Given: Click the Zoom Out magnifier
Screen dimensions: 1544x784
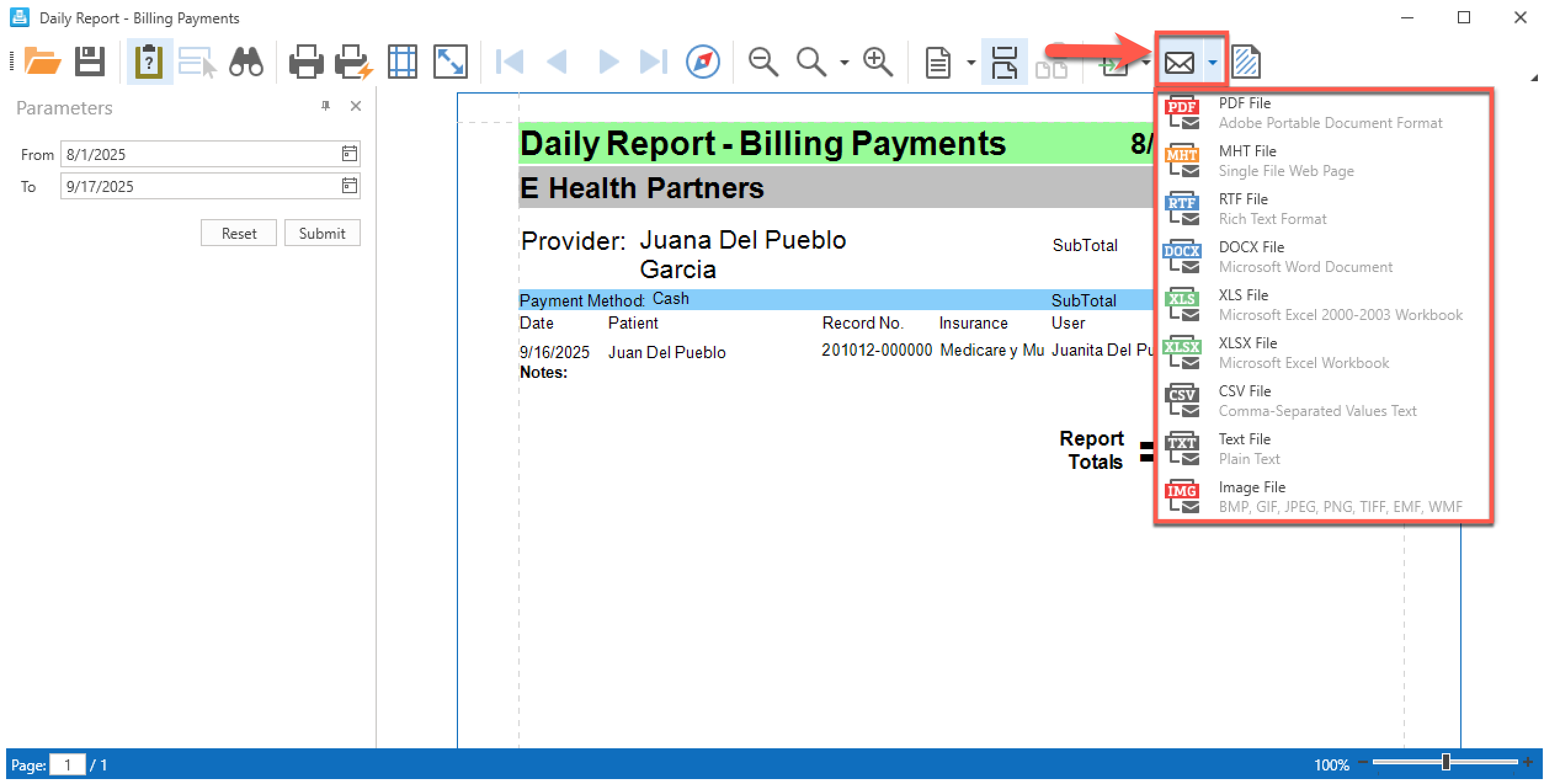Looking at the screenshot, I should (x=763, y=62).
